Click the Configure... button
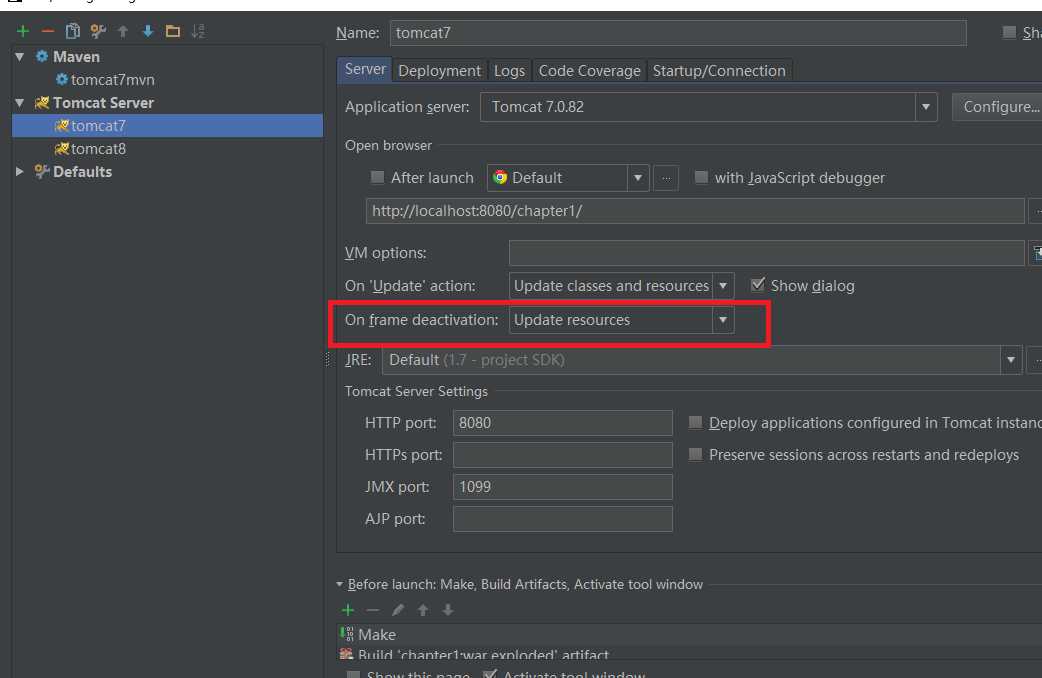Image resolution: width=1042 pixels, height=678 pixels. point(1000,107)
